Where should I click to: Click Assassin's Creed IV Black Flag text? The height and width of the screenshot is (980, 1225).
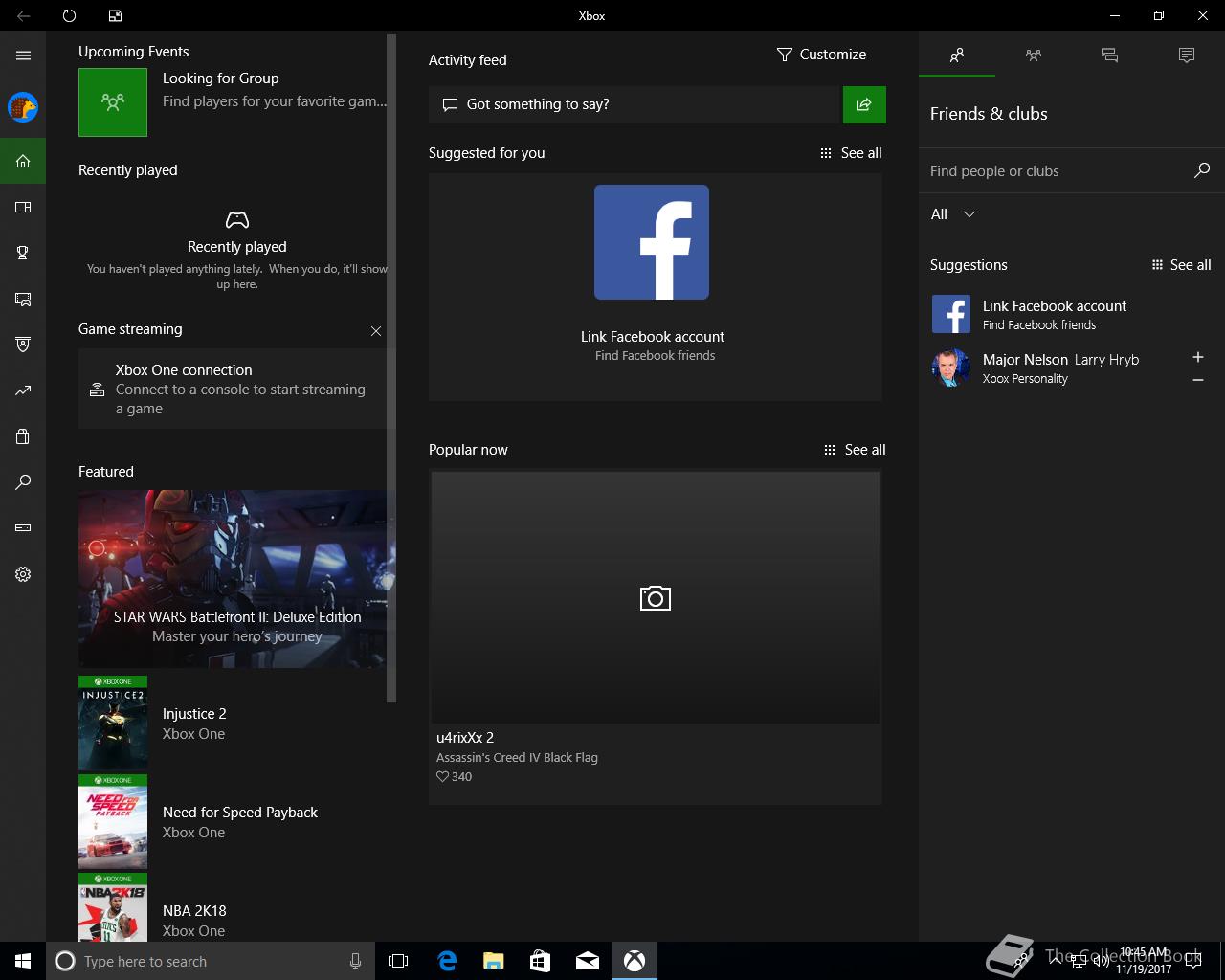[517, 757]
